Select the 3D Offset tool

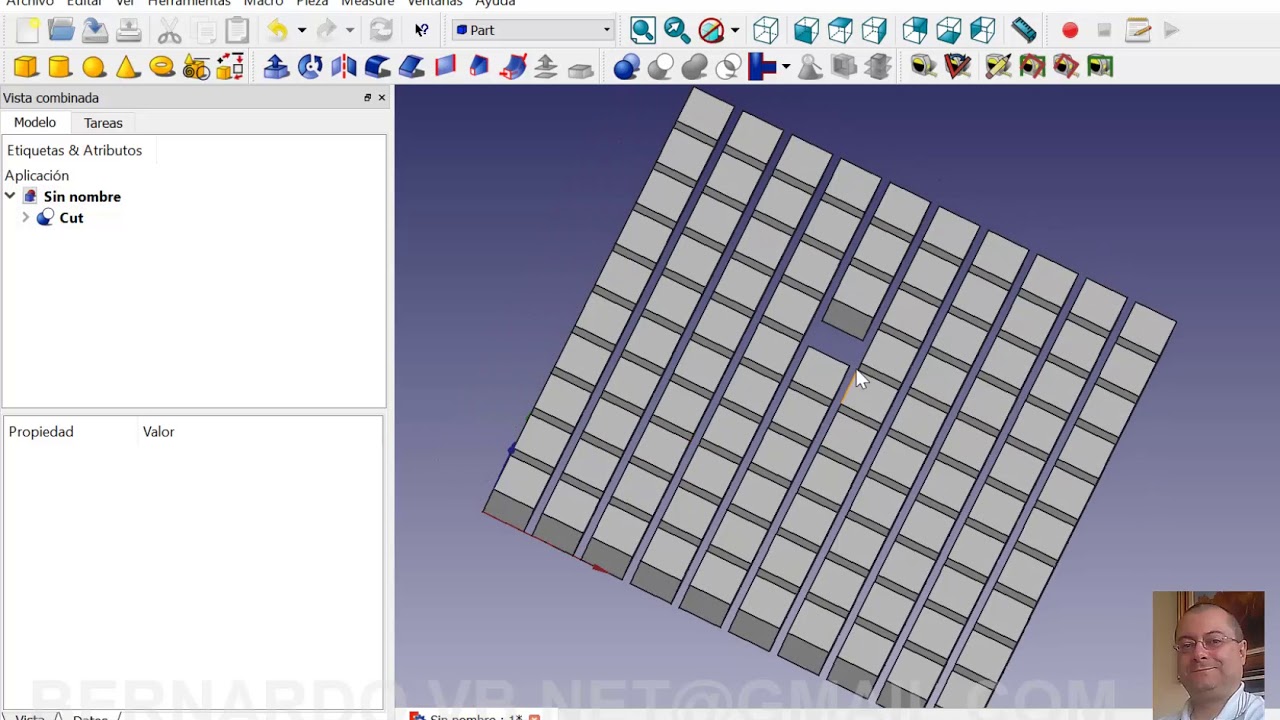pyautogui.click(x=546, y=67)
